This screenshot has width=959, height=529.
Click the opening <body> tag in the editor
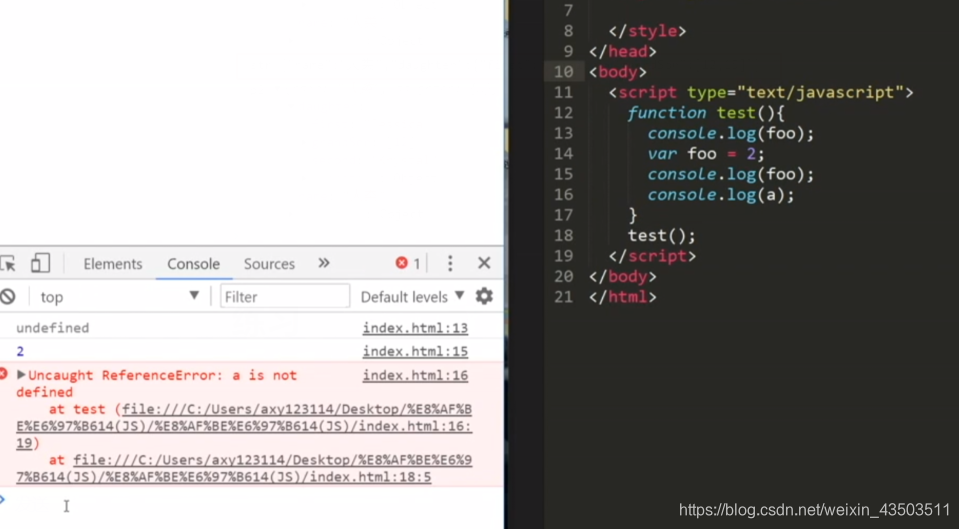coord(618,72)
